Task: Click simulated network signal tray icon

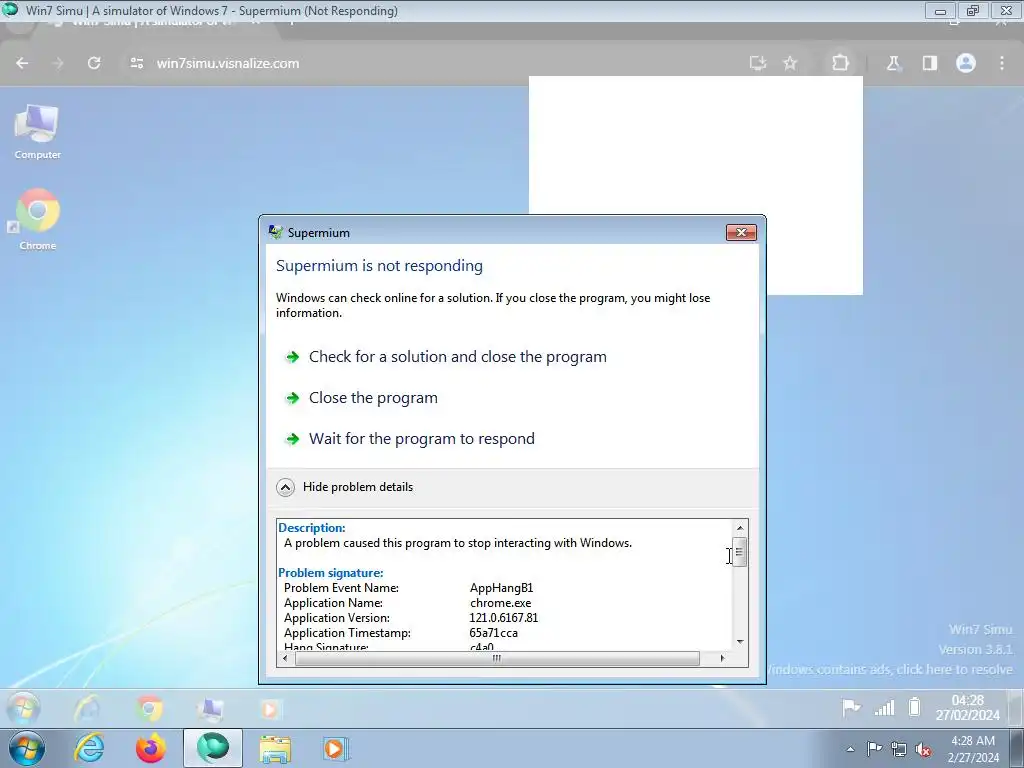Action: (884, 707)
